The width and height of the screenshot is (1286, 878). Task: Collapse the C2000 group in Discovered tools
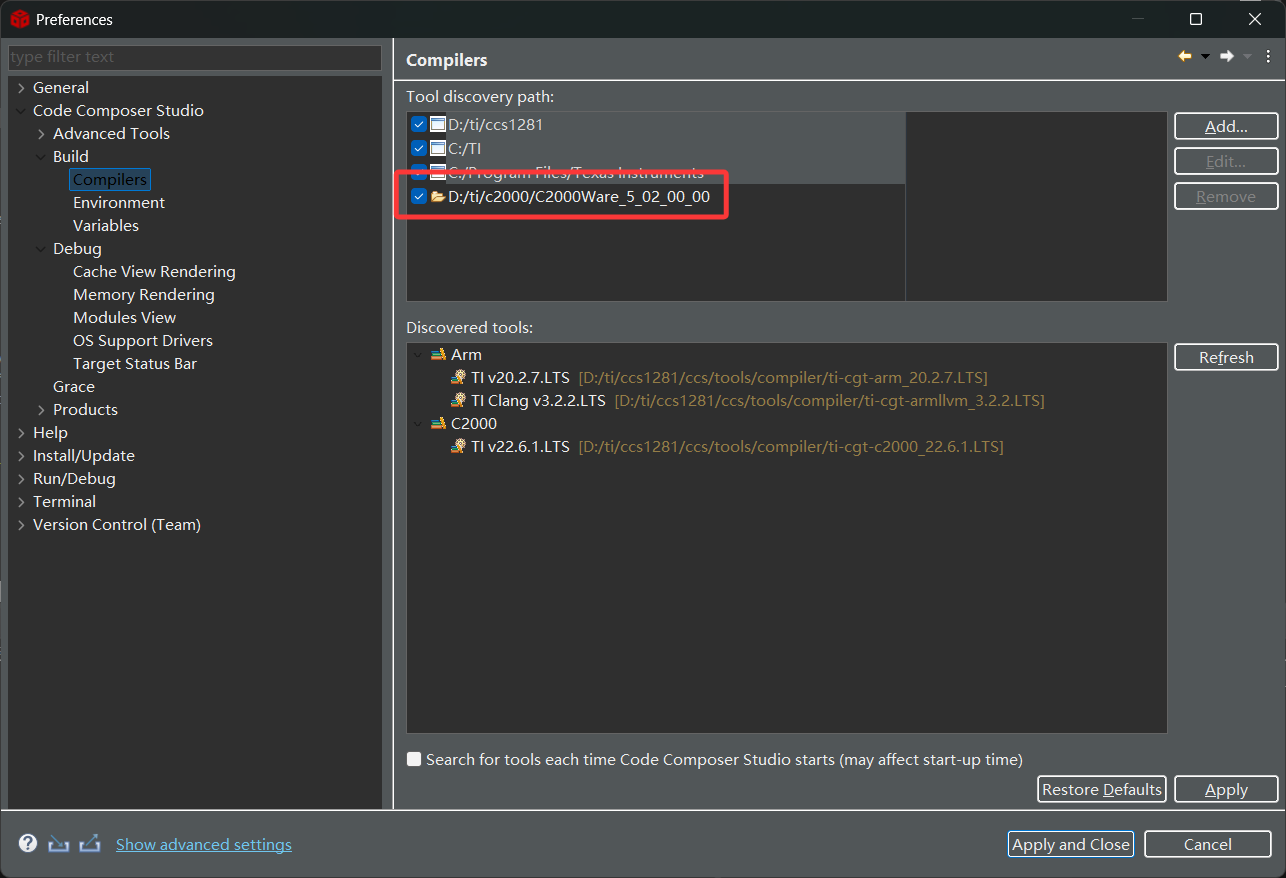(x=418, y=424)
